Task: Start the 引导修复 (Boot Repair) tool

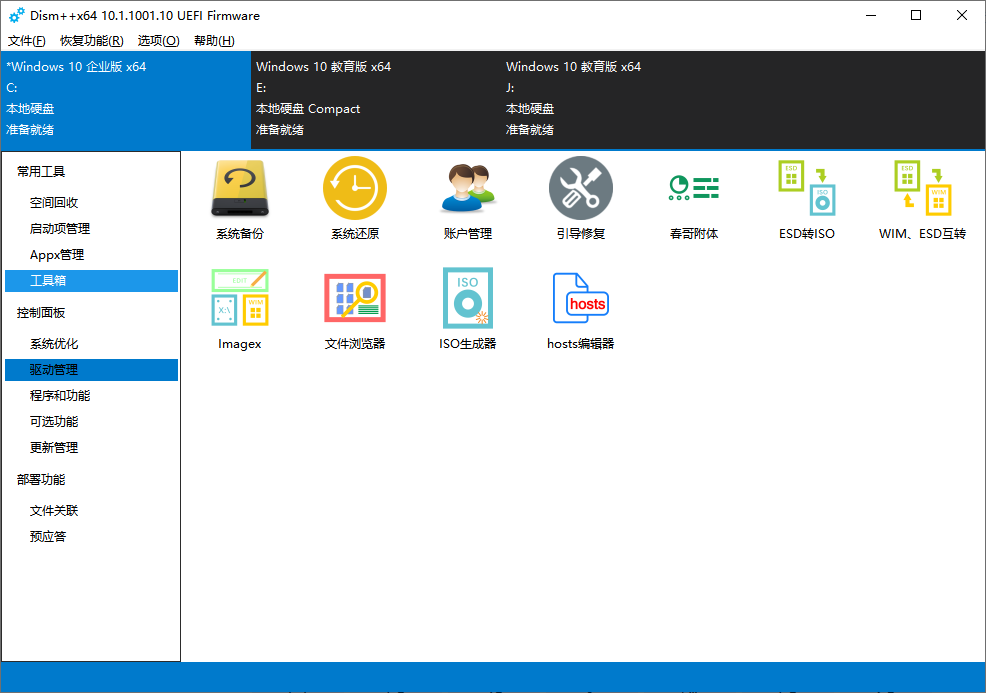Action: pyautogui.click(x=580, y=197)
